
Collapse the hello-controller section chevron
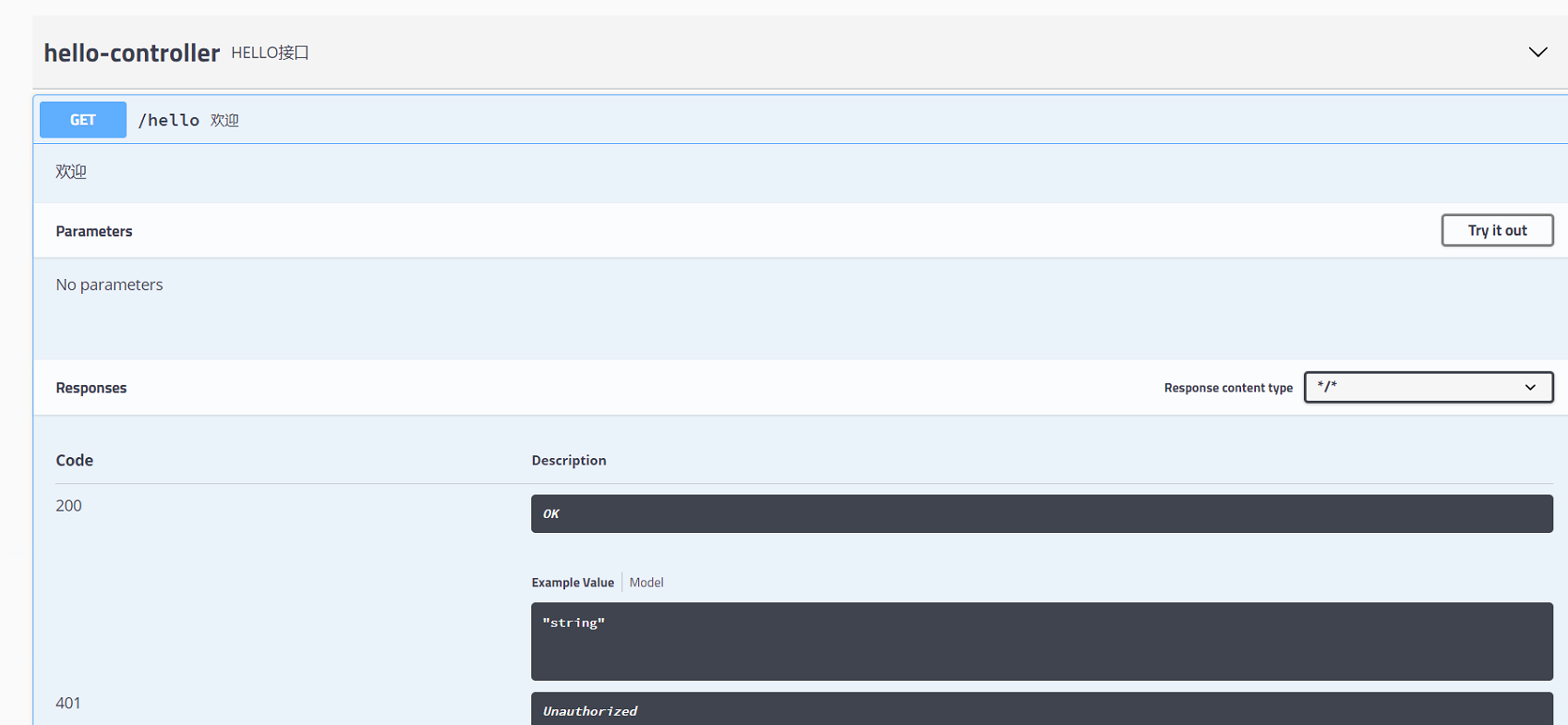(1538, 52)
